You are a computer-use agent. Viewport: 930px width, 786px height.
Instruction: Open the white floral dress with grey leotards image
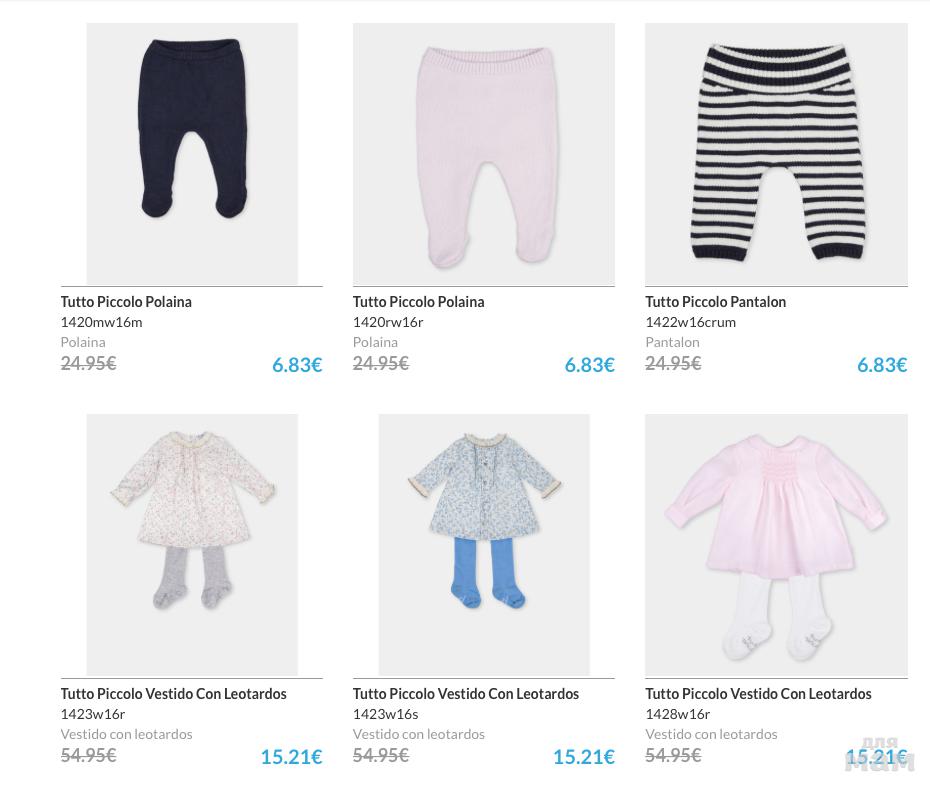click(191, 544)
